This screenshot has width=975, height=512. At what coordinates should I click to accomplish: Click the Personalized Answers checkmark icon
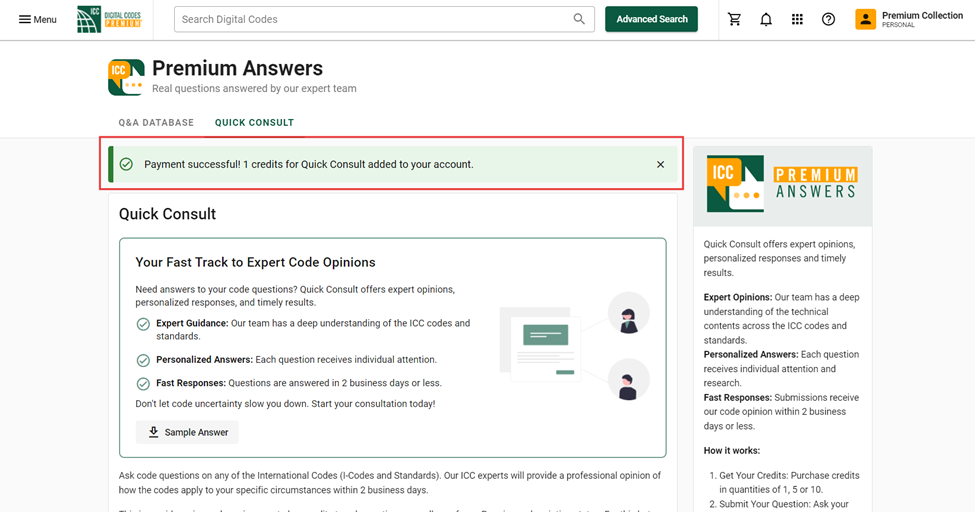tap(143, 360)
